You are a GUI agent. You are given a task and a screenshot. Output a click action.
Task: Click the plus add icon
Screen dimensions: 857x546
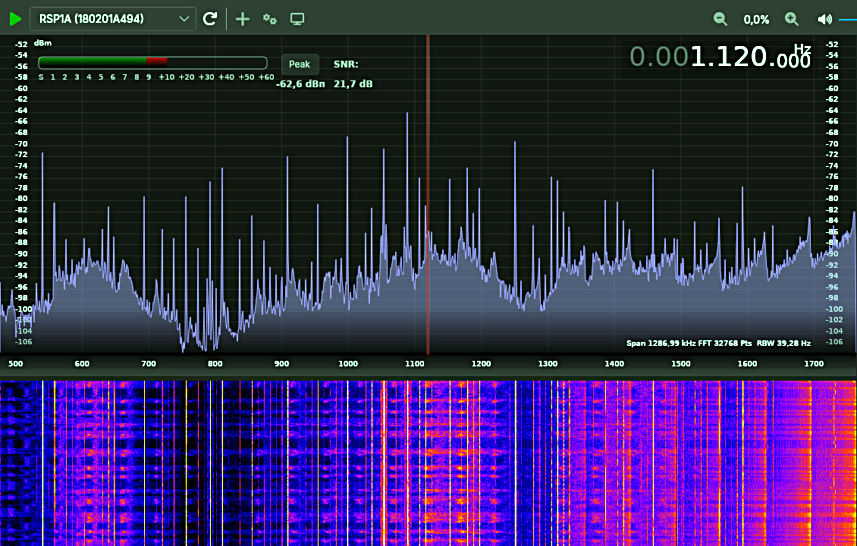coord(243,19)
